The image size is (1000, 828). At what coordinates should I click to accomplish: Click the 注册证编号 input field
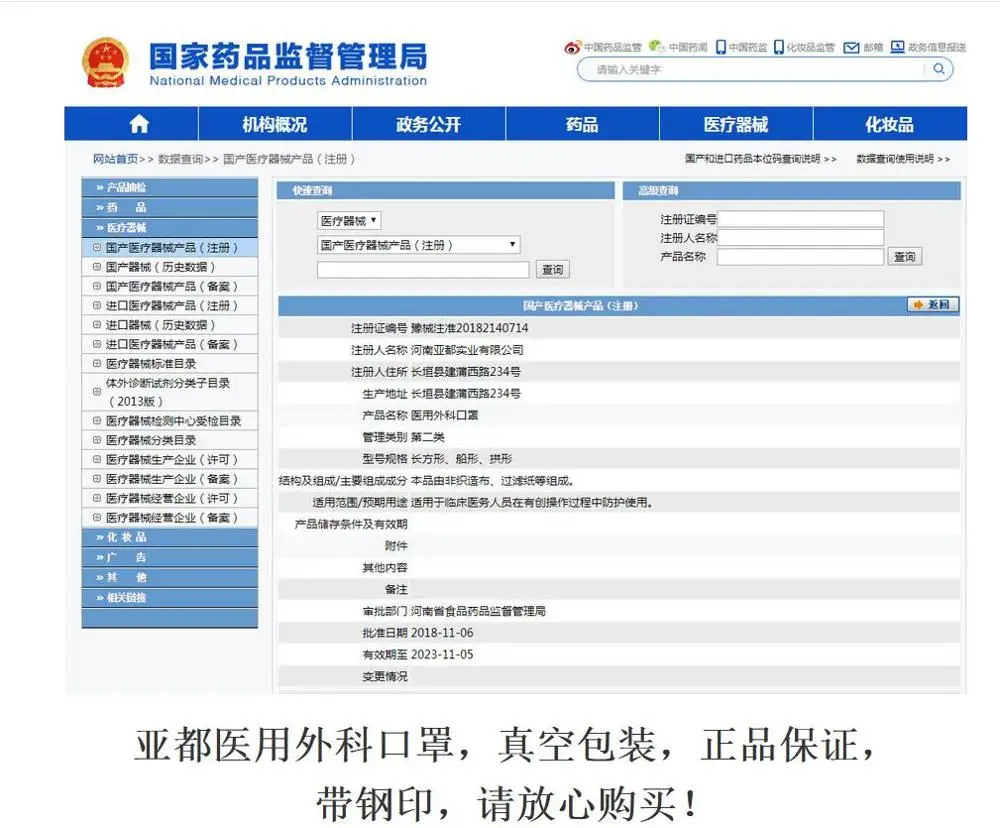[800, 219]
